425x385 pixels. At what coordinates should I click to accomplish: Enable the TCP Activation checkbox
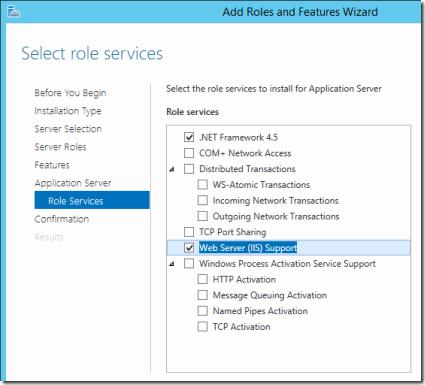[203, 326]
